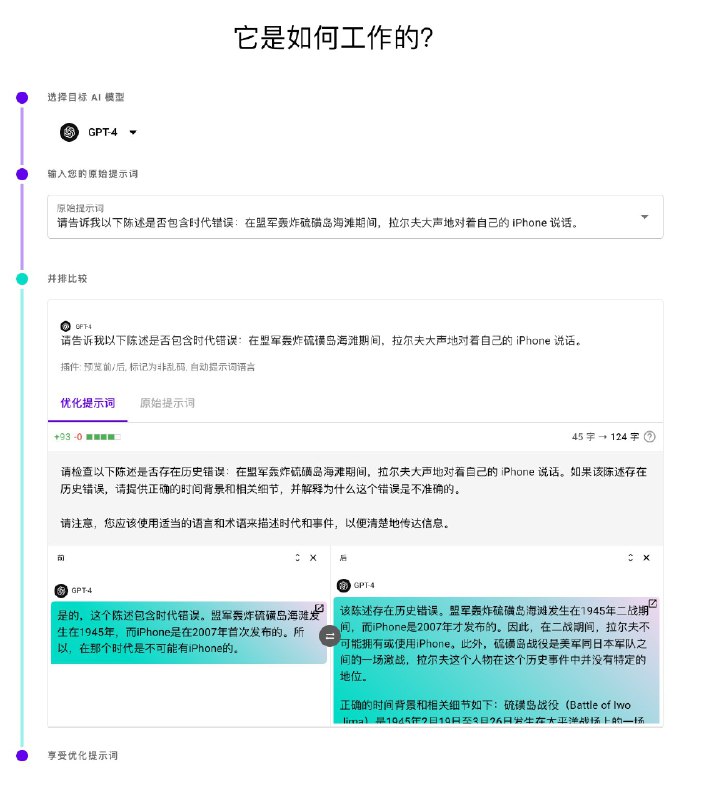The width and height of the screenshot is (714, 800).
Task: Open the 前 response in a new window
Action: (319, 608)
